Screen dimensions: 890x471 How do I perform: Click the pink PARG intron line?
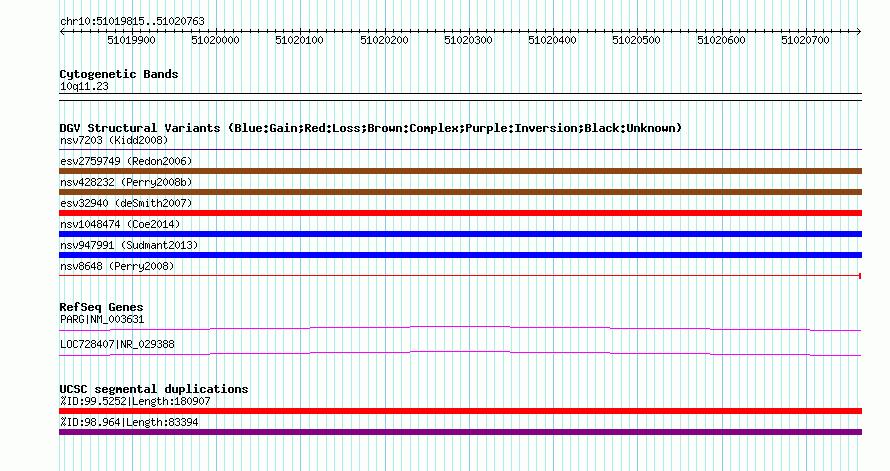pos(460,329)
